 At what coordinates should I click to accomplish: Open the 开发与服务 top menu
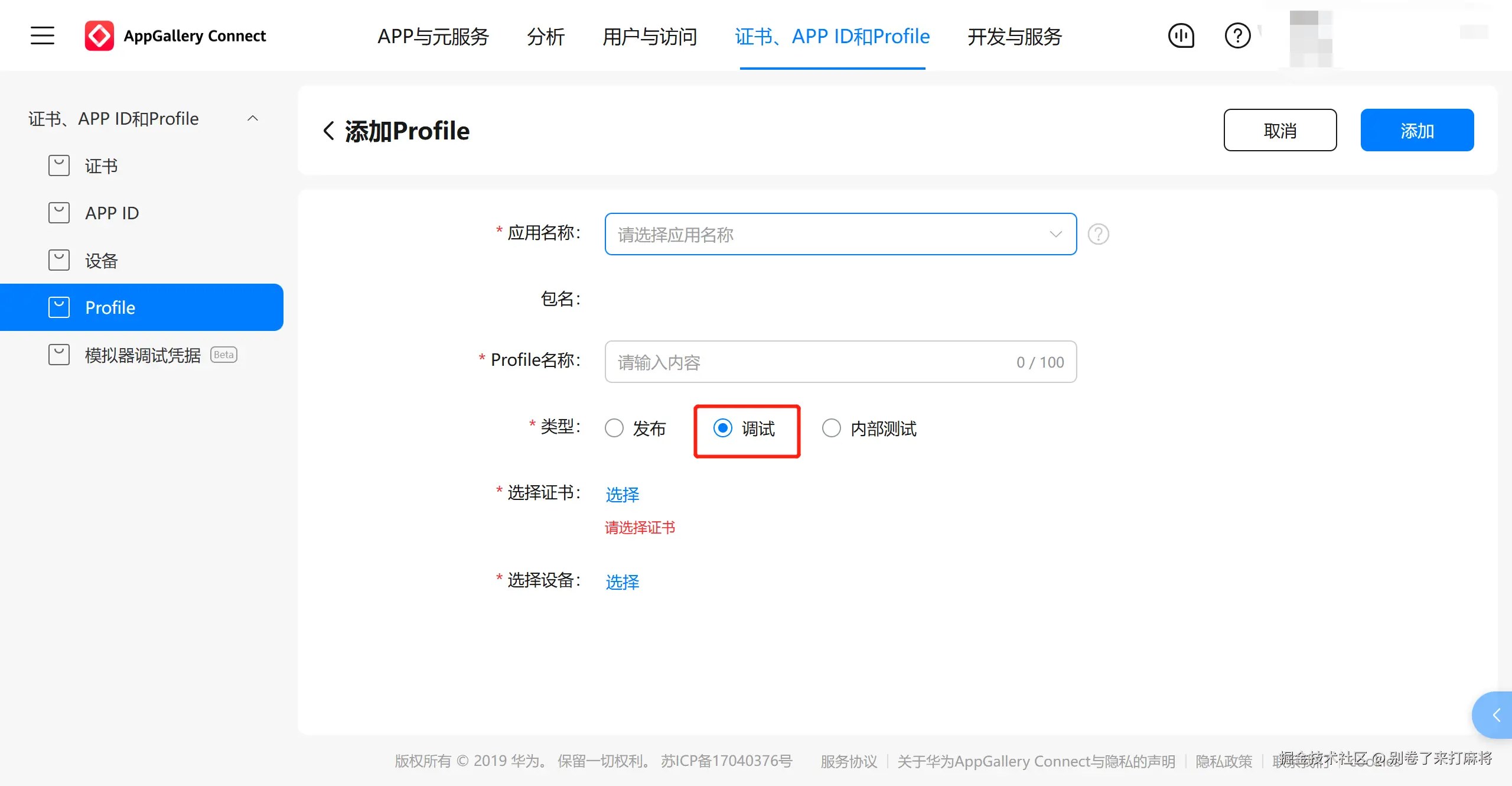(1014, 37)
